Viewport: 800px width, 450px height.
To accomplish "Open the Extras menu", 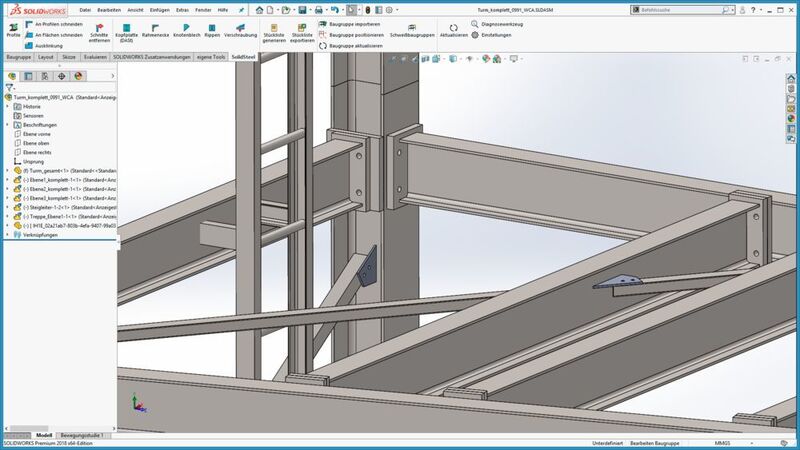I will point(182,10).
